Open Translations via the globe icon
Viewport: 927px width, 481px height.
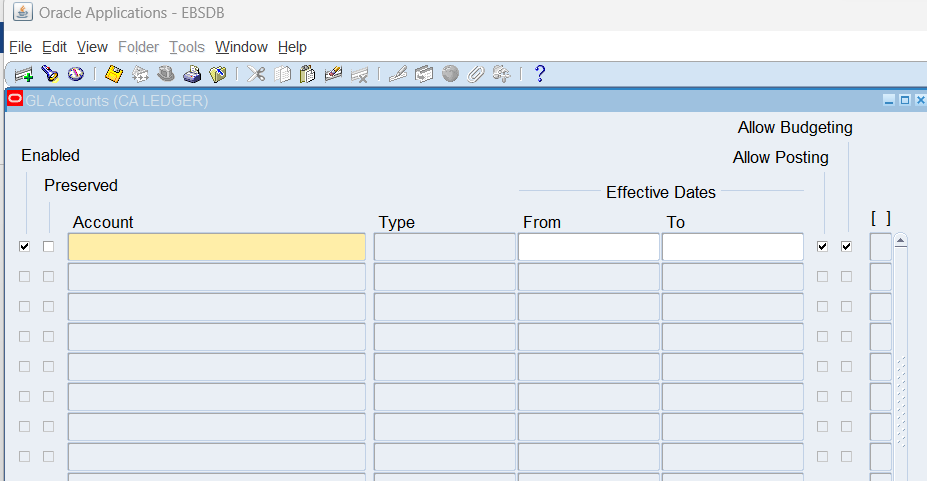(x=450, y=74)
